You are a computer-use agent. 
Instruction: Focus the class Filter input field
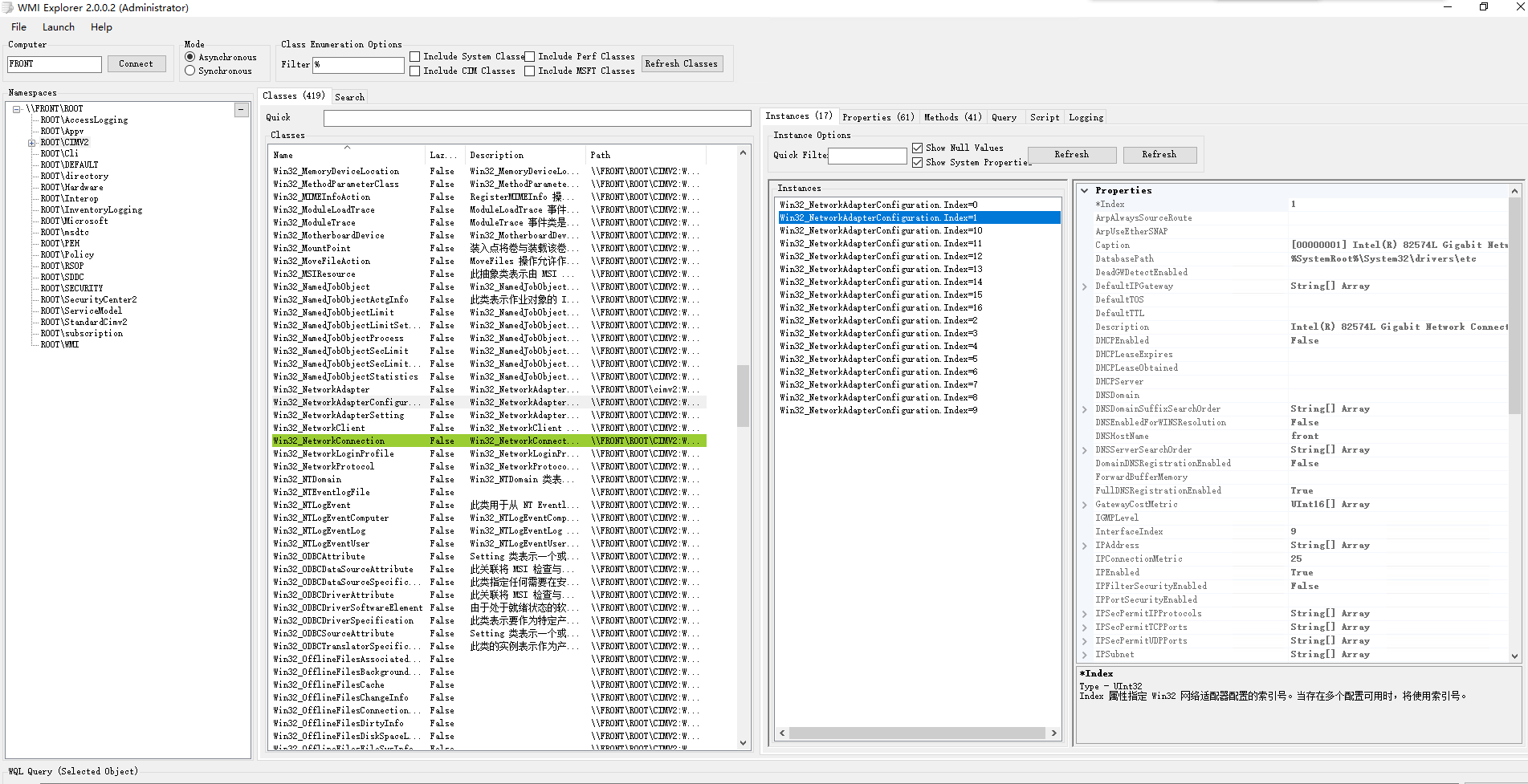tap(358, 64)
